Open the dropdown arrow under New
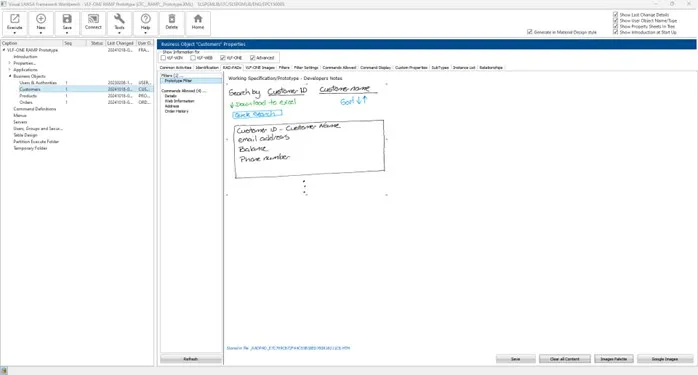The height and width of the screenshot is (375, 698). click(x=41, y=33)
